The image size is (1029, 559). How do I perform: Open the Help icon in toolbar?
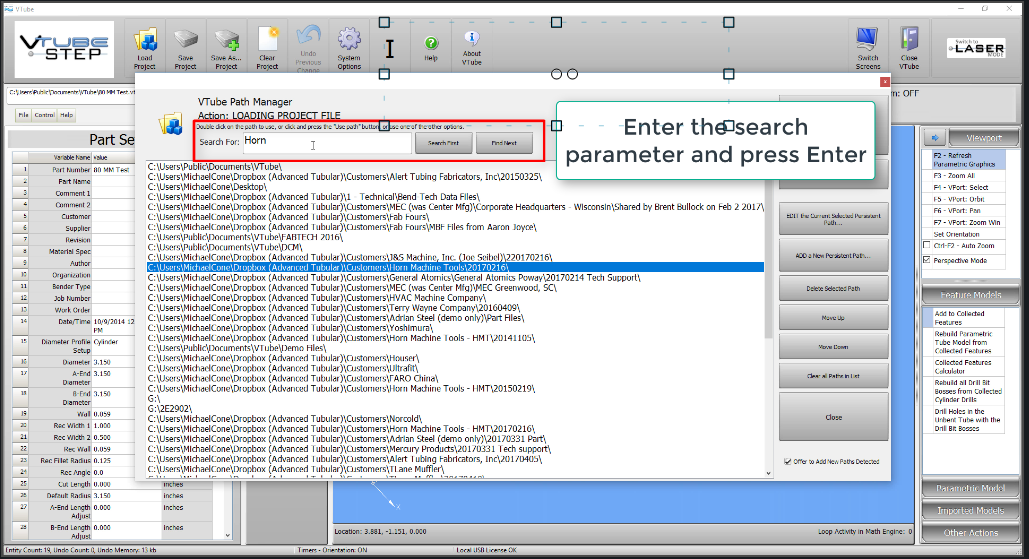pos(431,44)
